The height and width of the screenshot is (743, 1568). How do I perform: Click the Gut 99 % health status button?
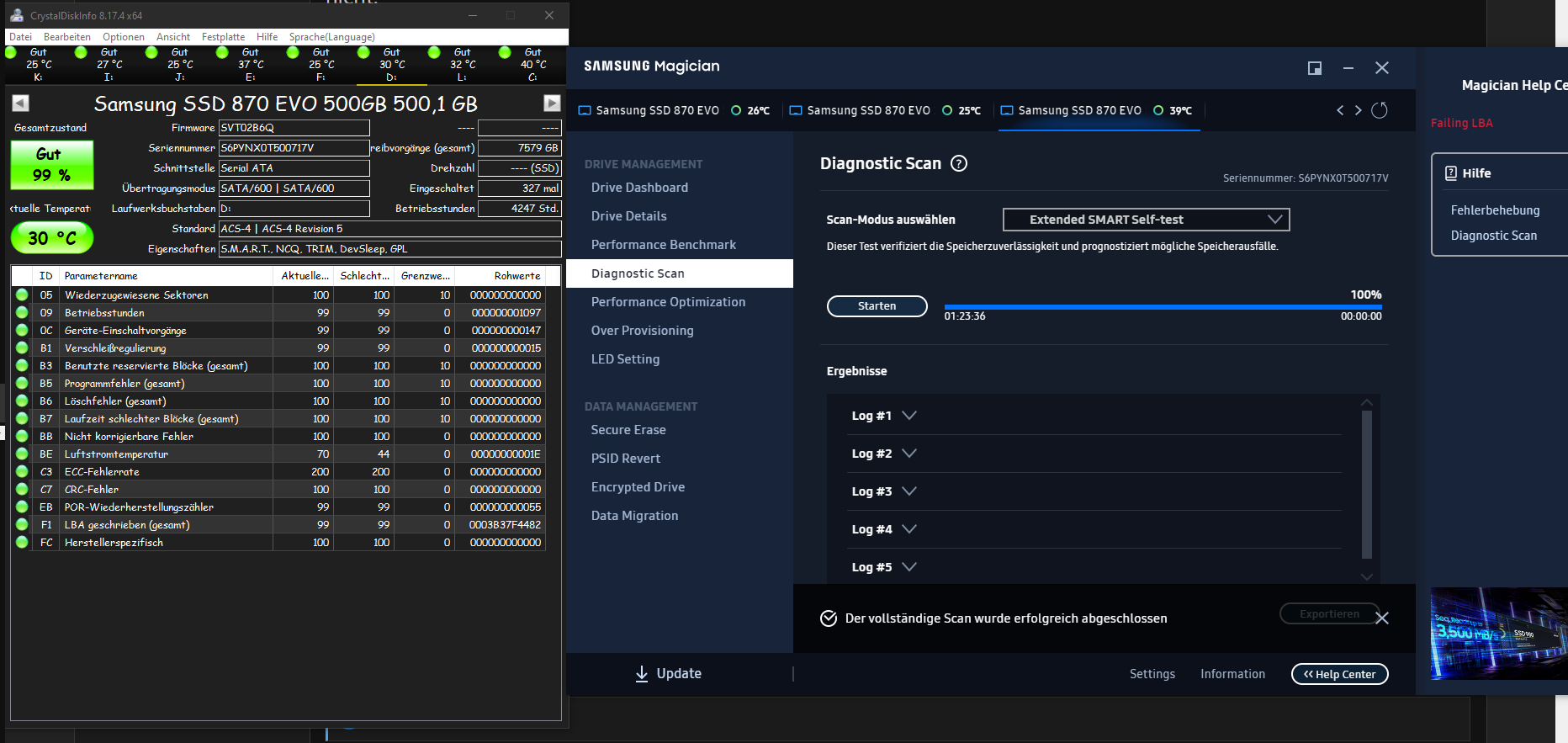click(x=52, y=165)
